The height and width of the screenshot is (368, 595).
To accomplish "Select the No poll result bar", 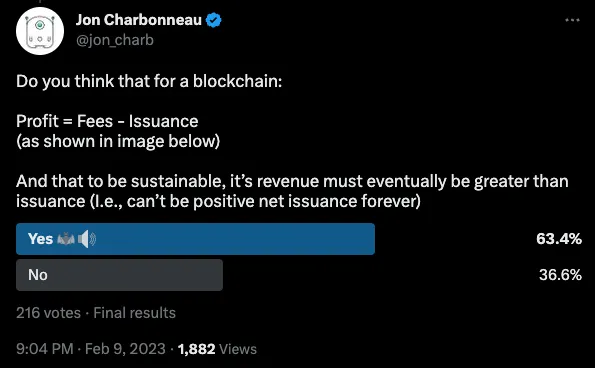I will point(119,275).
